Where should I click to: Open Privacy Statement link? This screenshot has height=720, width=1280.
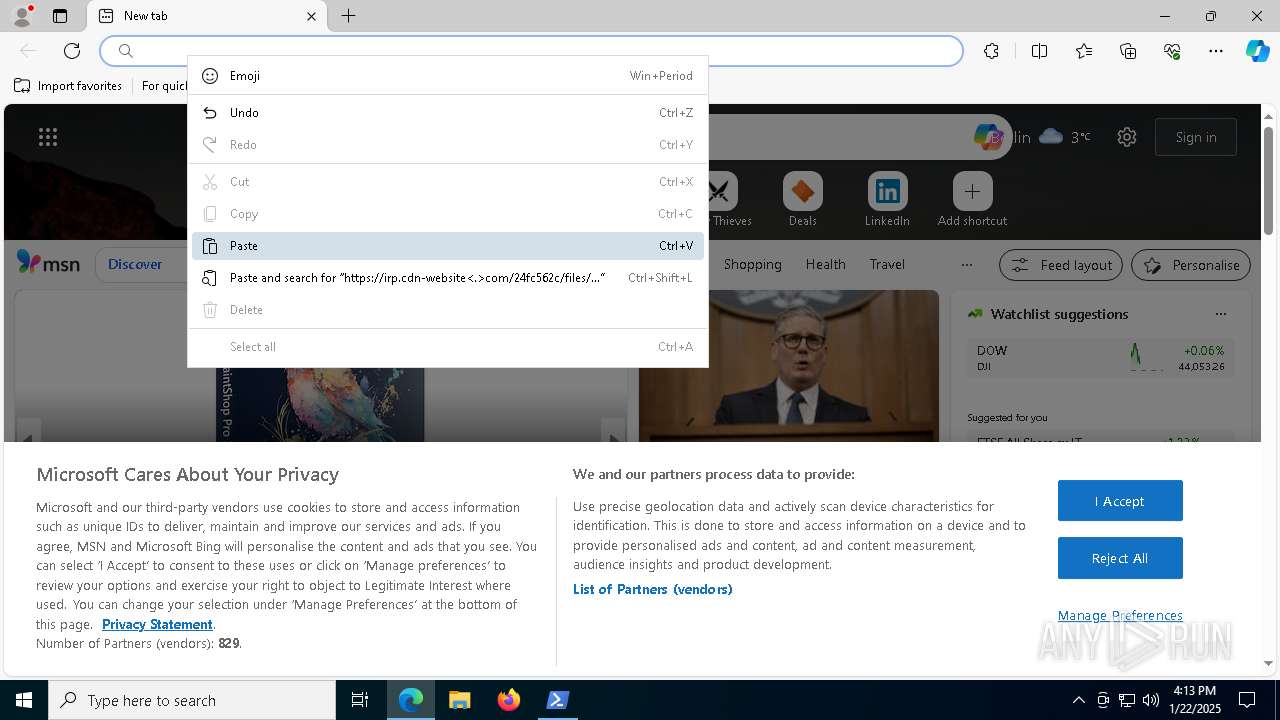pos(157,624)
